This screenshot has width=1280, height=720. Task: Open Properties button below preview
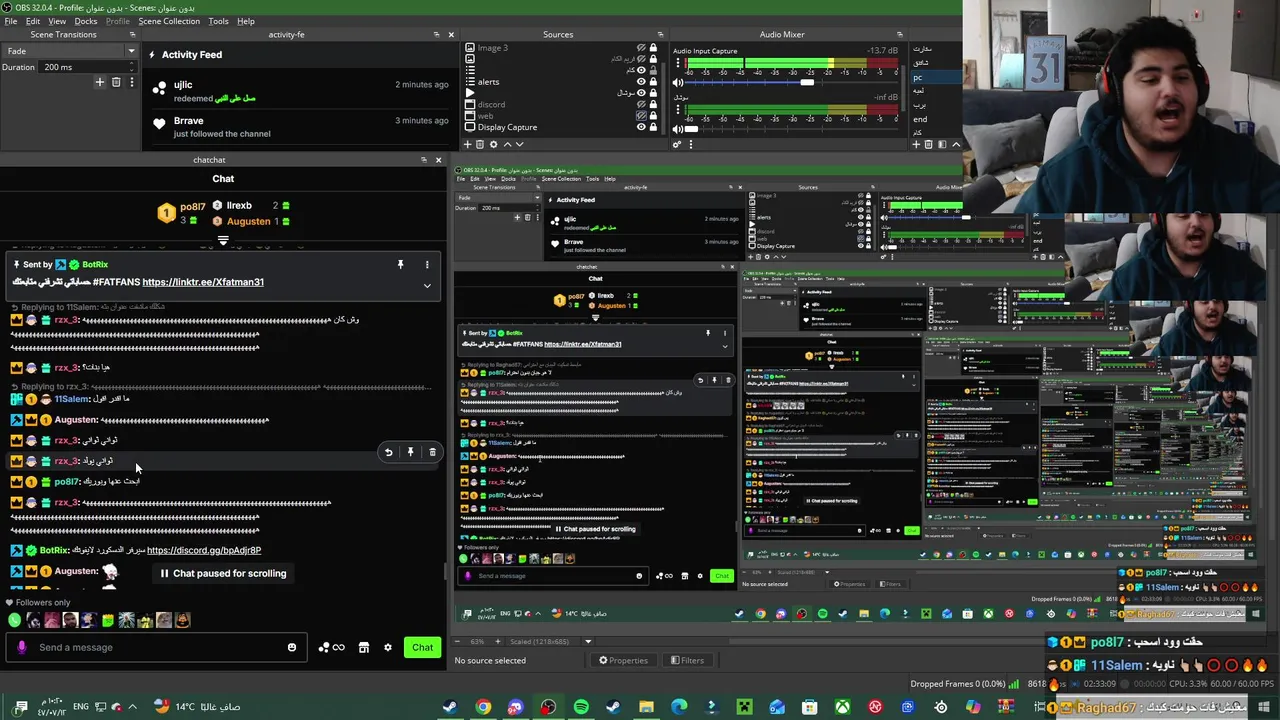[622, 660]
